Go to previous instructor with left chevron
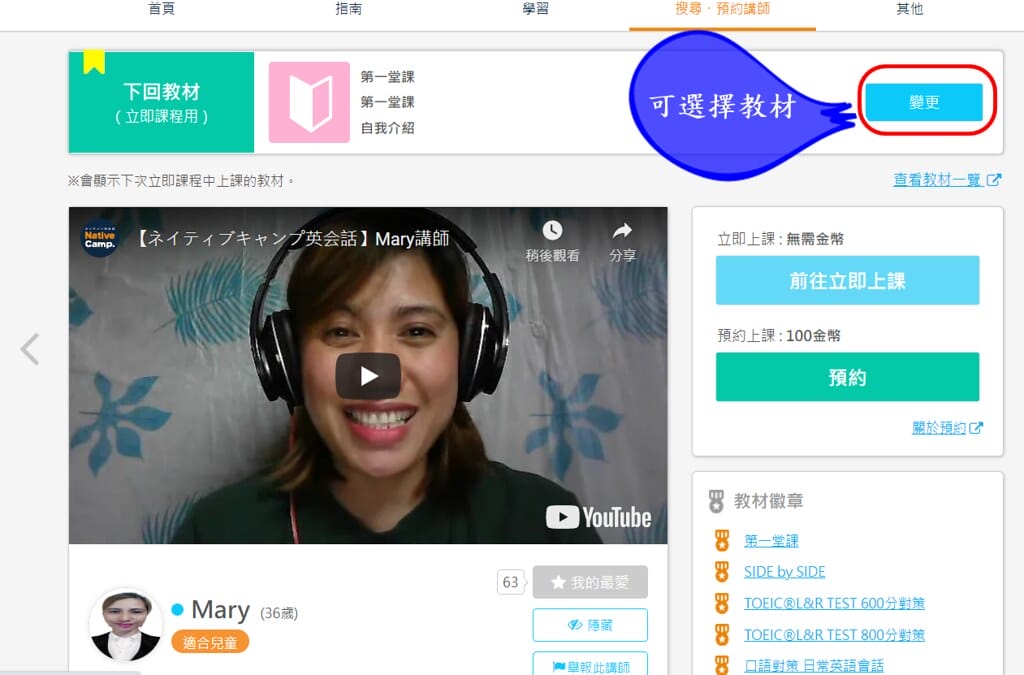 30,349
